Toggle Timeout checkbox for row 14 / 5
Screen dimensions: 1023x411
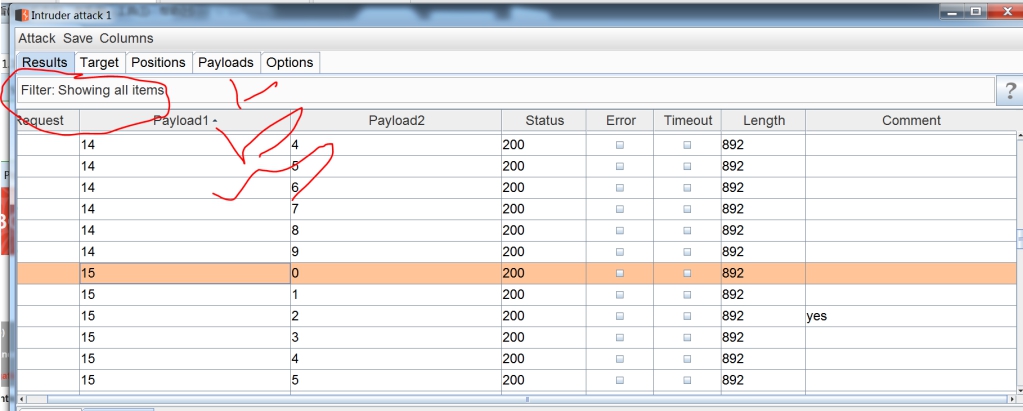coord(687,166)
